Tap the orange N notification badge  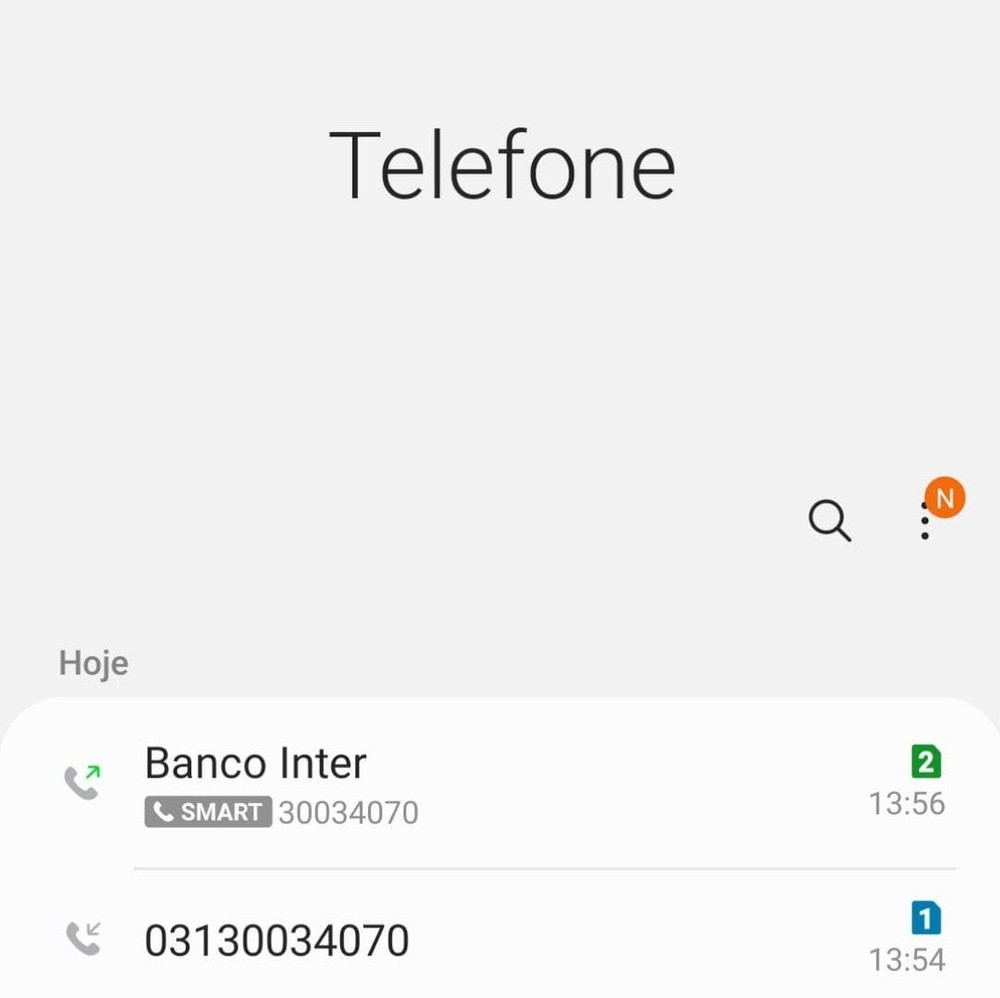coord(945,497)
